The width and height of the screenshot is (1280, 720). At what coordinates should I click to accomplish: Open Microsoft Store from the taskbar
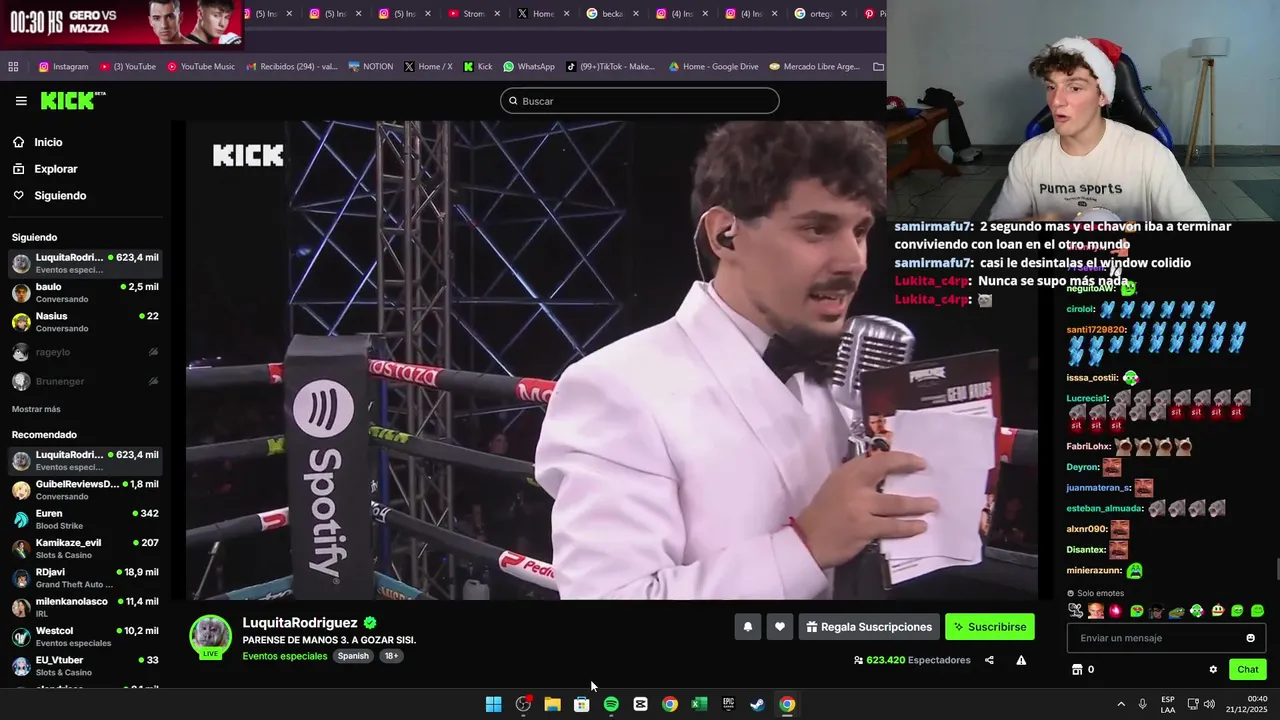pos(581,704)
